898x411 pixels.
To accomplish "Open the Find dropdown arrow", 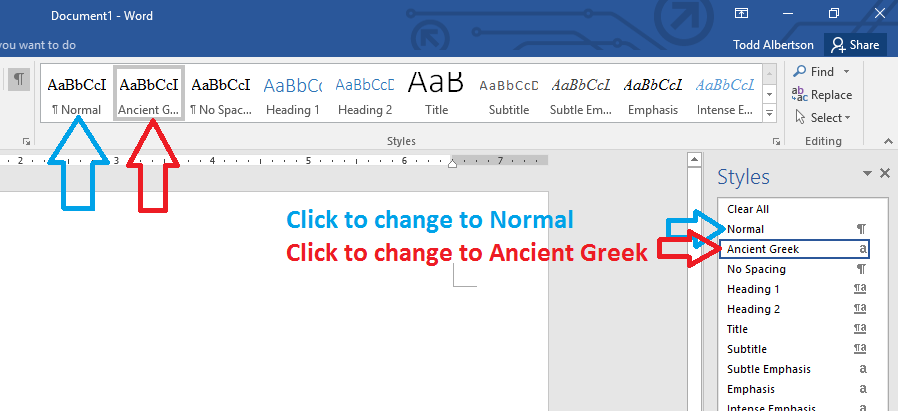I will click(846, 72).
